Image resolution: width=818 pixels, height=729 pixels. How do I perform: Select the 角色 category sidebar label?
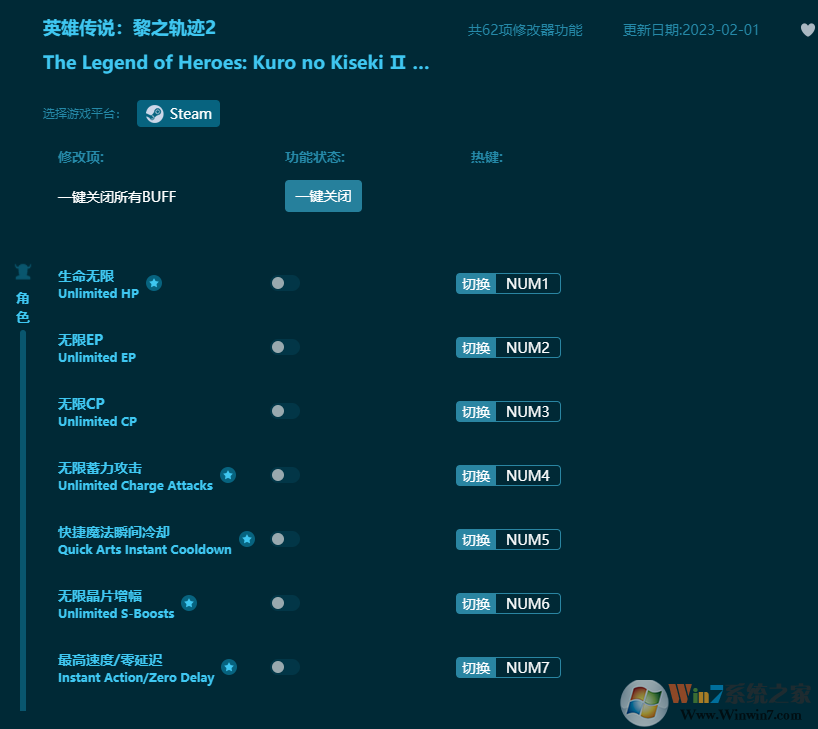[x=23, y=307]
